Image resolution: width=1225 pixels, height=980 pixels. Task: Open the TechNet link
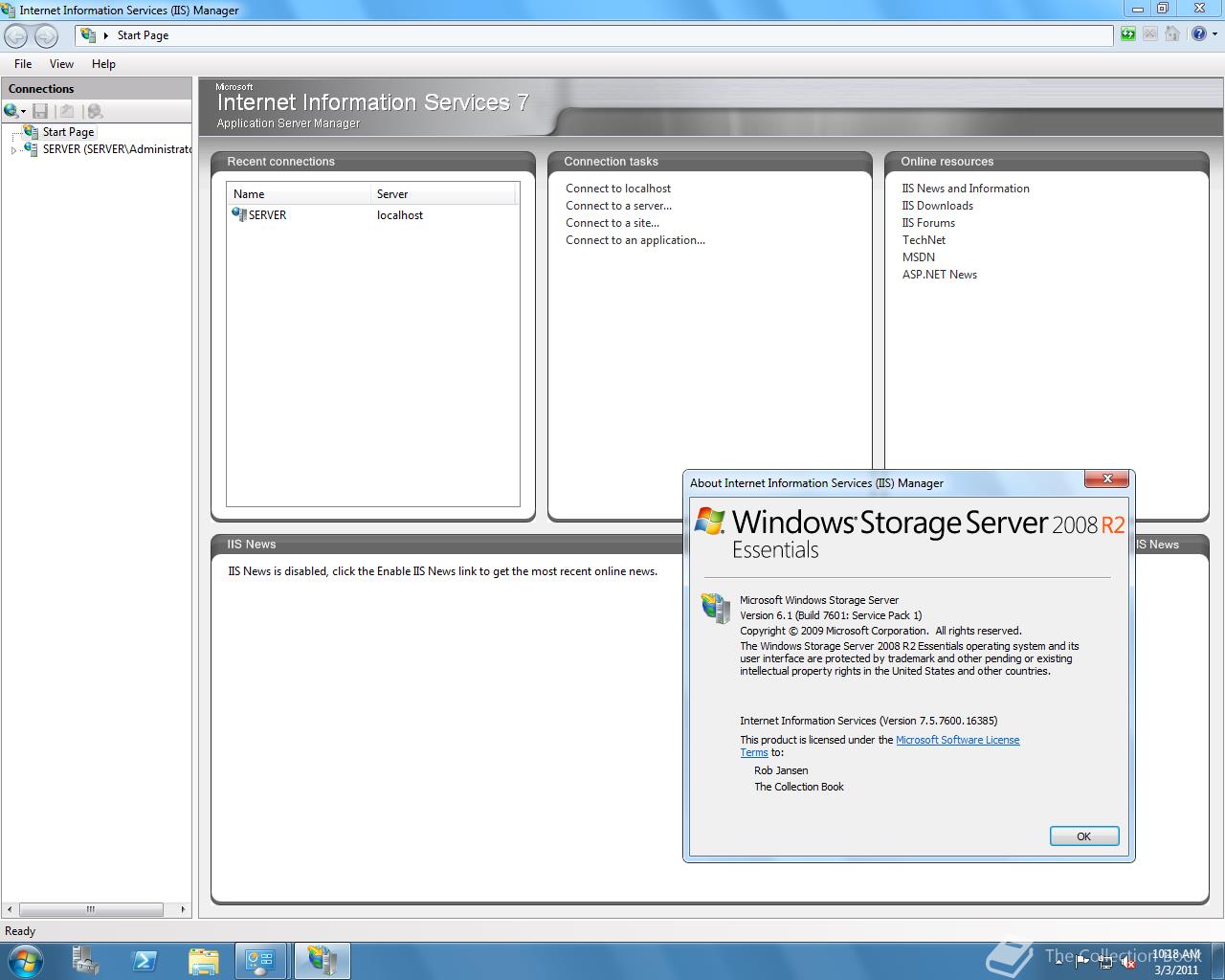[924, 240]
